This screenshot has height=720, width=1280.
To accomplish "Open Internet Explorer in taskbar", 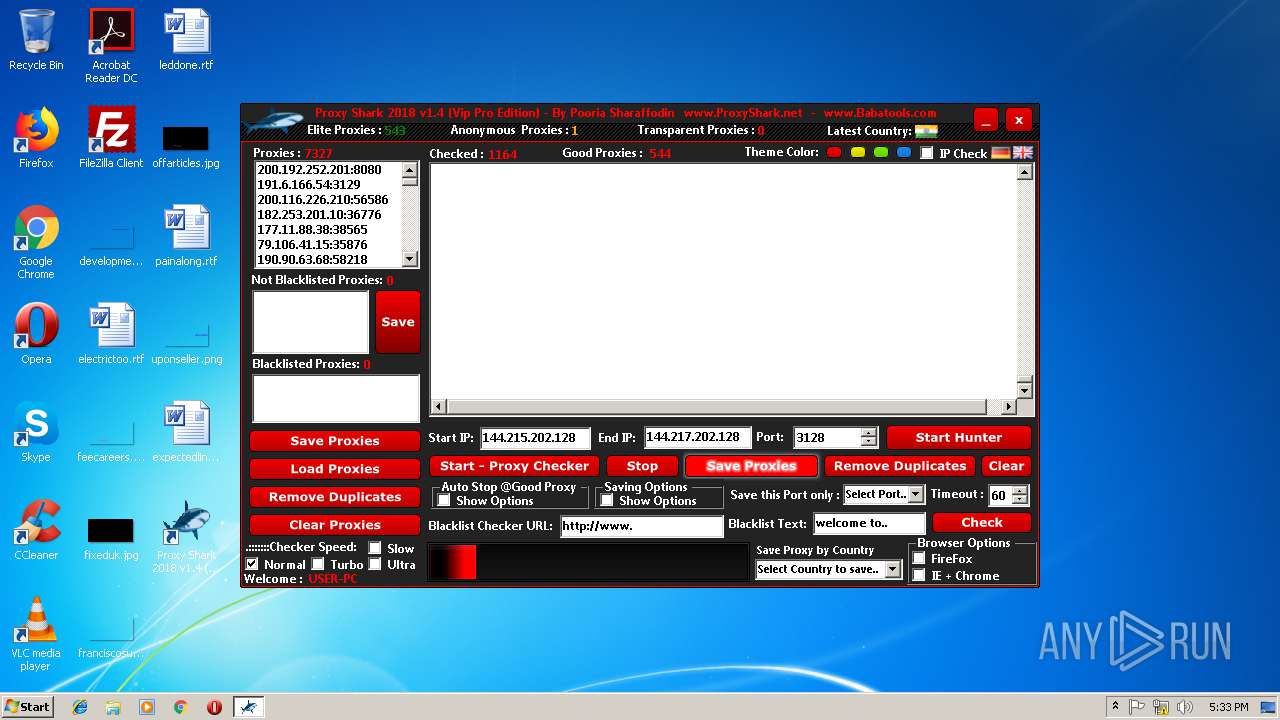I will coord(80,707).
